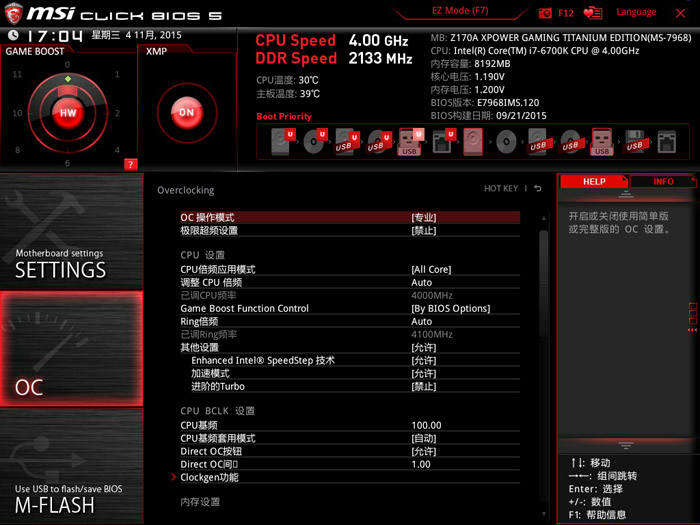Image resolution: width=700 pixels, height=525 pixels.
Task: Click the Language button
Action: tap(636, 13)
